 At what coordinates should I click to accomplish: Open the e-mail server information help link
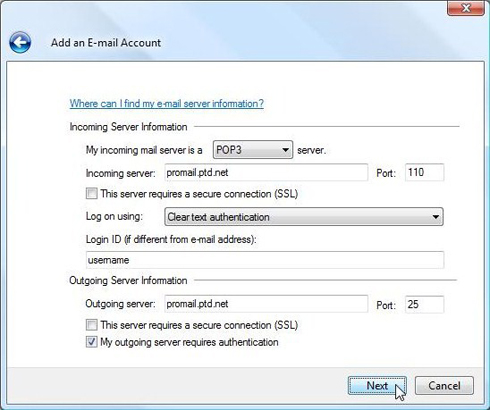point(167,103)
